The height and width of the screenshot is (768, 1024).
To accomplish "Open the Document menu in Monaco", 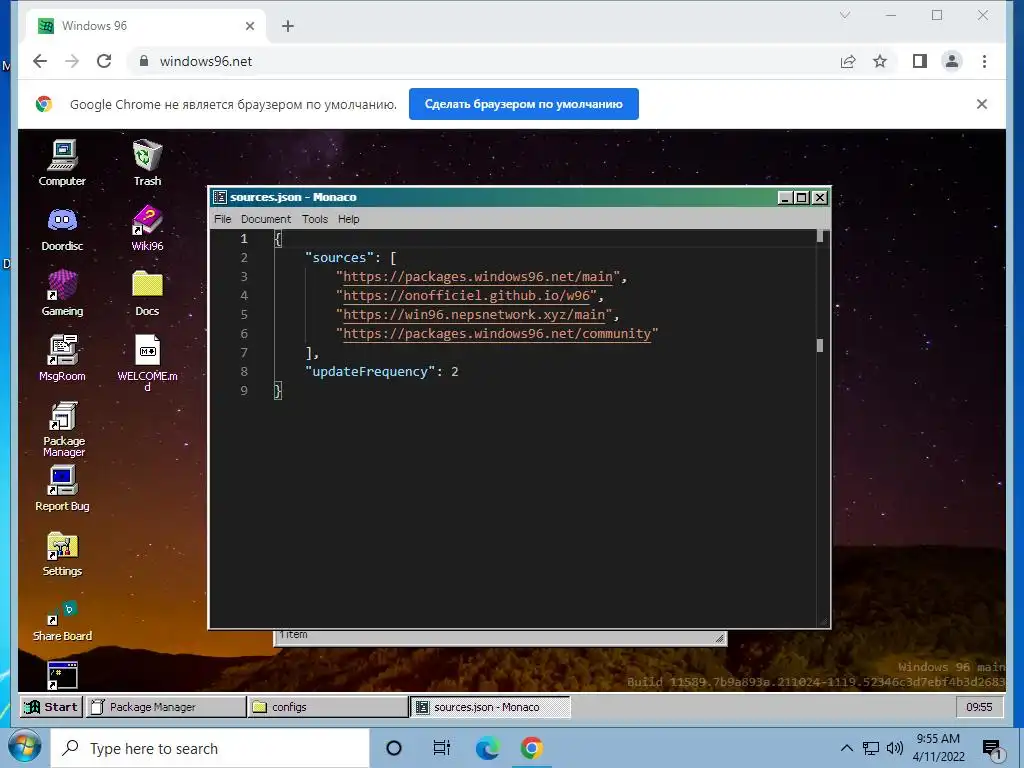I will tap(266, 219).
